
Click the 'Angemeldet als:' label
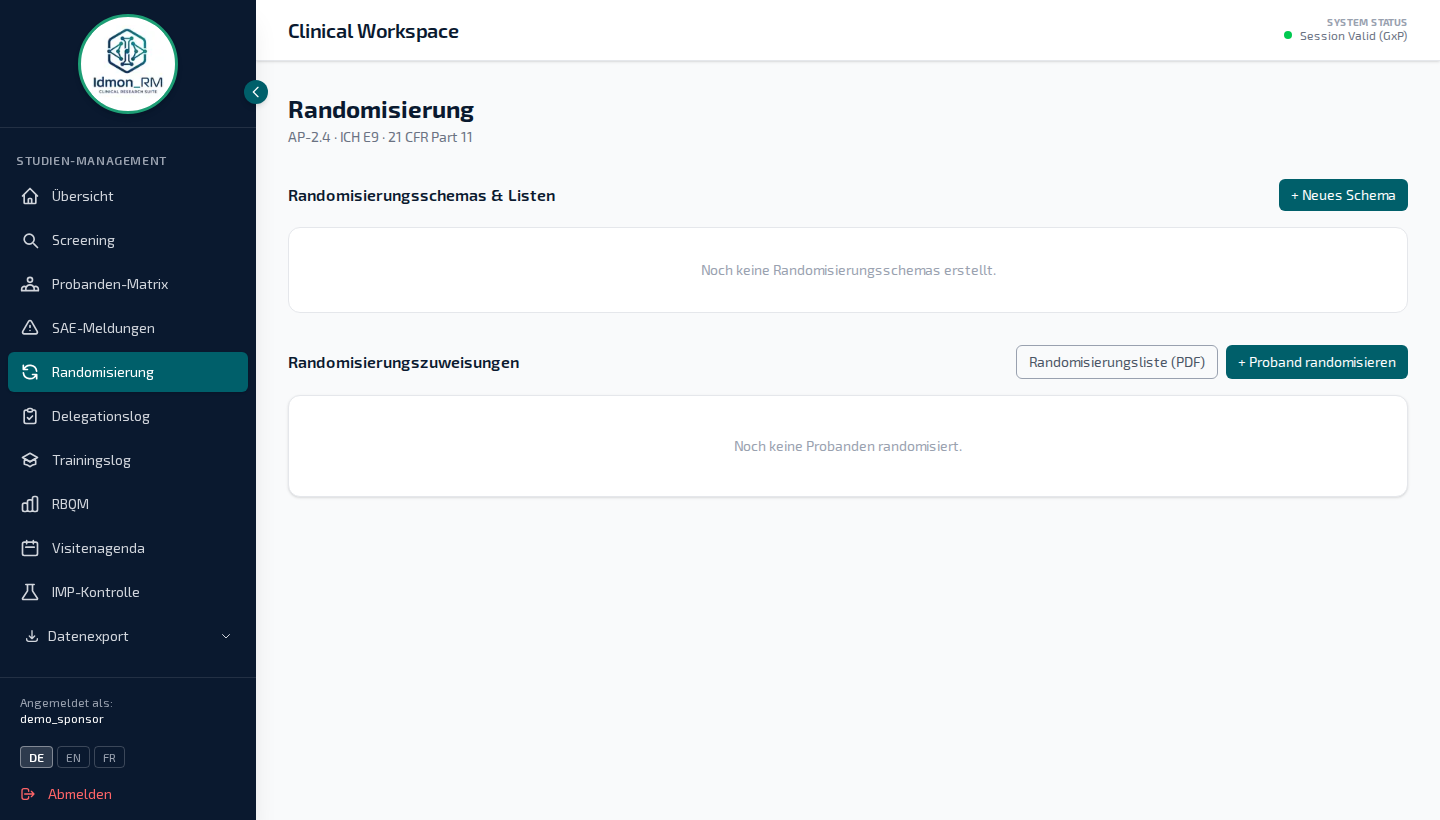pyautogui.click(x=66, y=703)
